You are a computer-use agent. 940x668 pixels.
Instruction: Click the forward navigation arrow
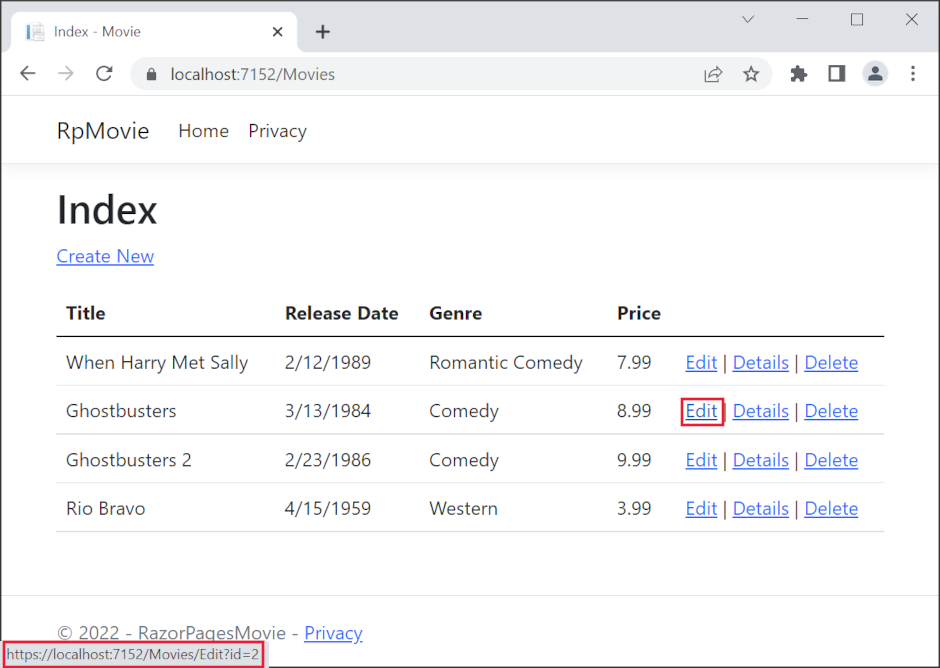click(x=66, y=73)
